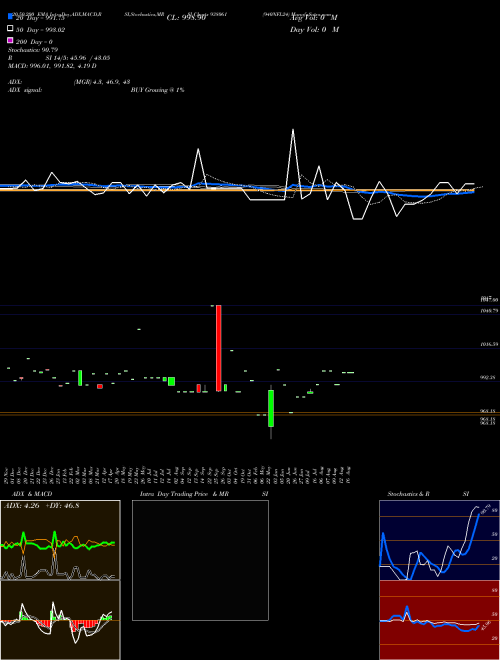The width and height of the screenshot is (500, 660).
Task: Click the 'Day Vol: 0 M' label
Action: [x=314, y=29]
